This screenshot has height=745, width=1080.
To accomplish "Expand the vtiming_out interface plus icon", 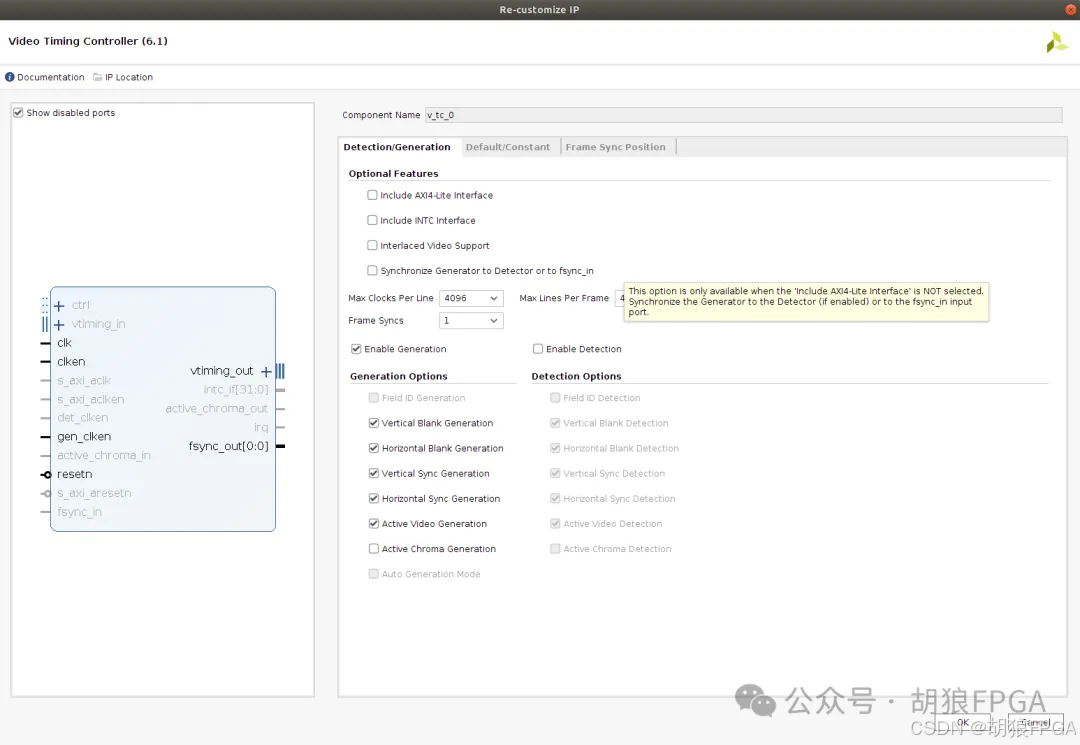I will click(x=266, y=372).
